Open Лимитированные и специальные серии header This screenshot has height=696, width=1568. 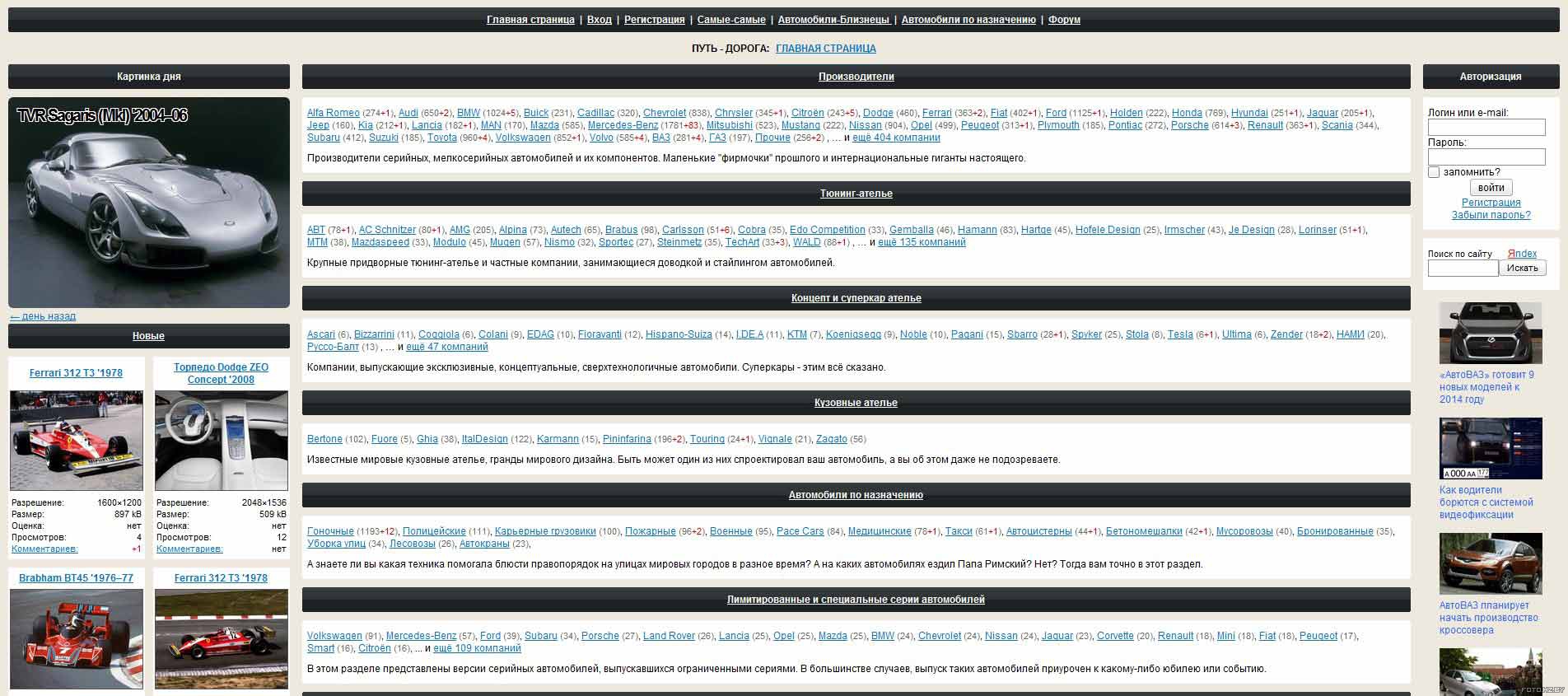click(856, 600)
